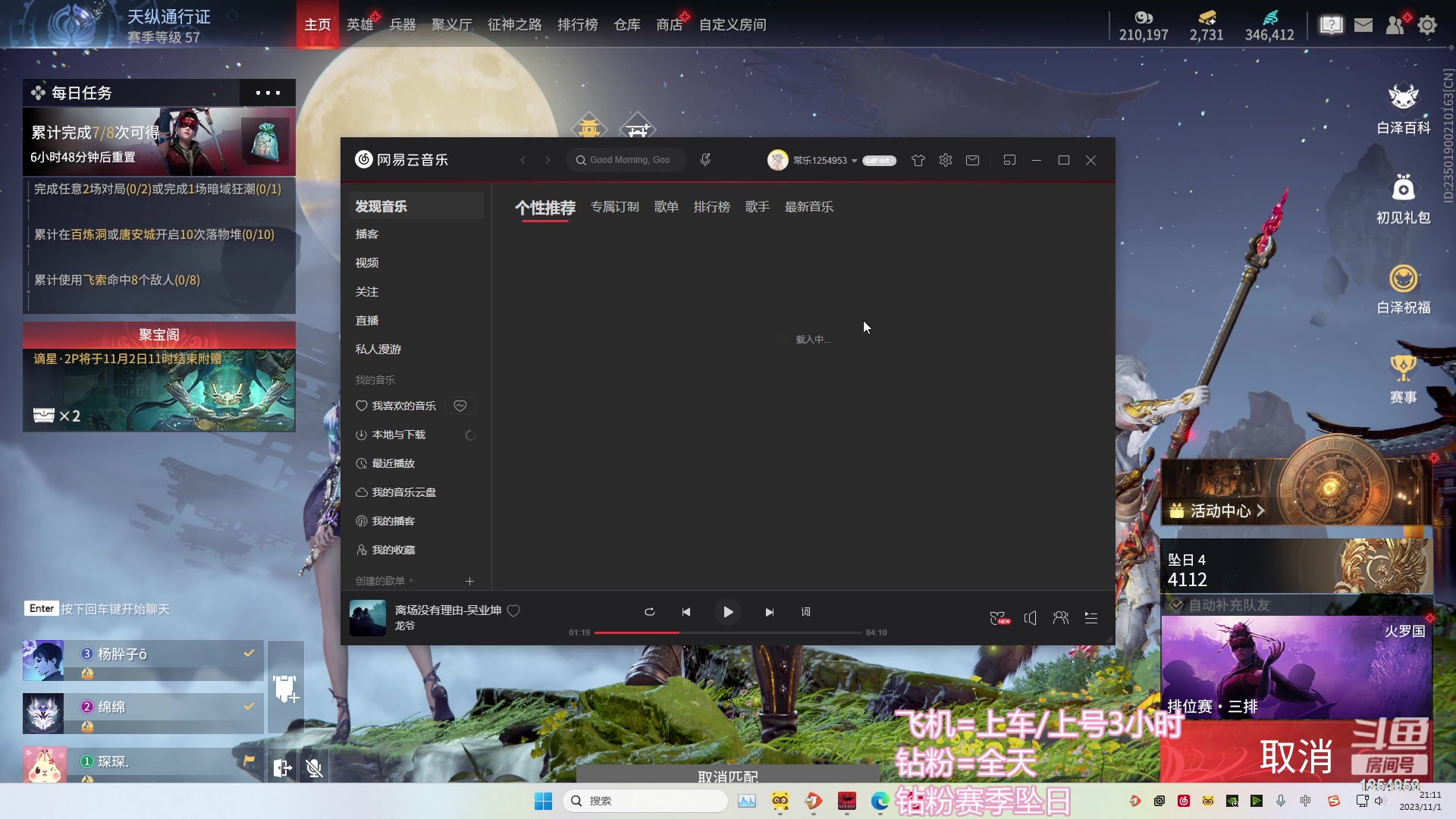
Task: Like the current song 离场没有理由
Action: point(513,610)
